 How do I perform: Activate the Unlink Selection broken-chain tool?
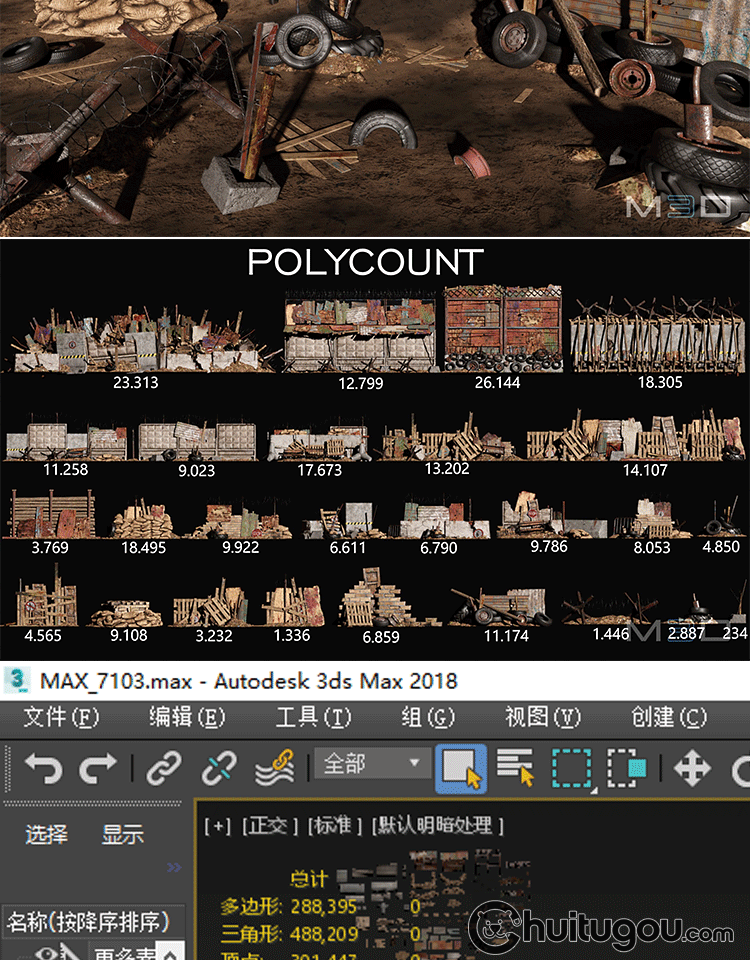tap(219, 768)
